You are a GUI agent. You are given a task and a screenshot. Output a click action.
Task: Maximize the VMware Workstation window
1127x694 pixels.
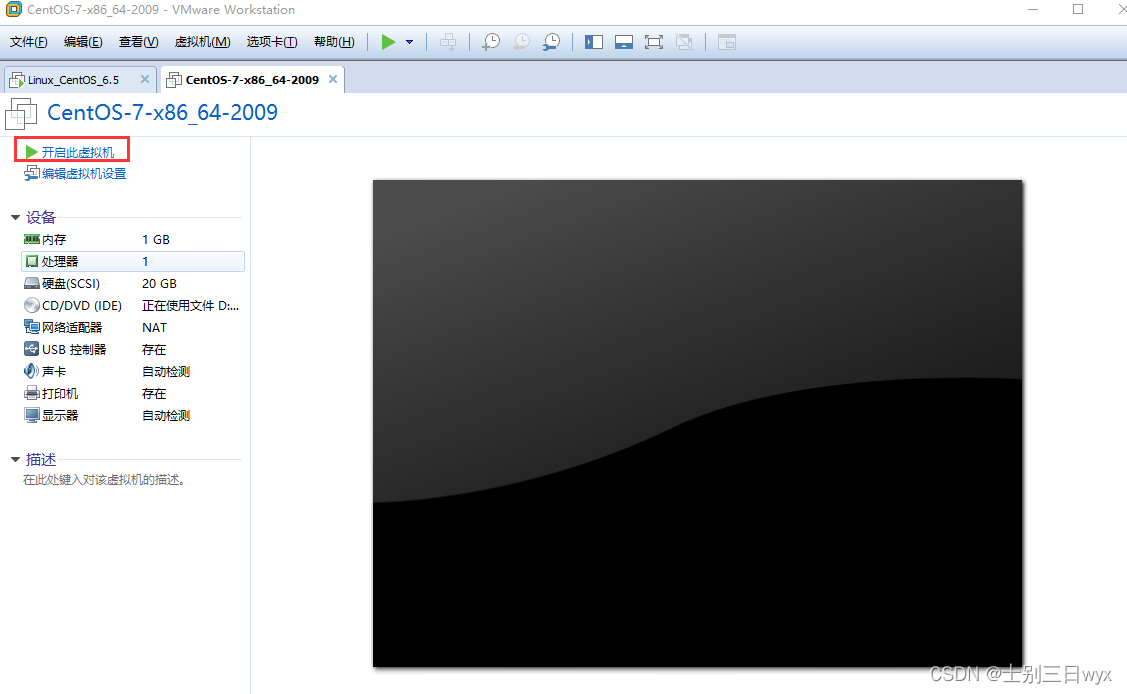click(x=1078, y=9)
